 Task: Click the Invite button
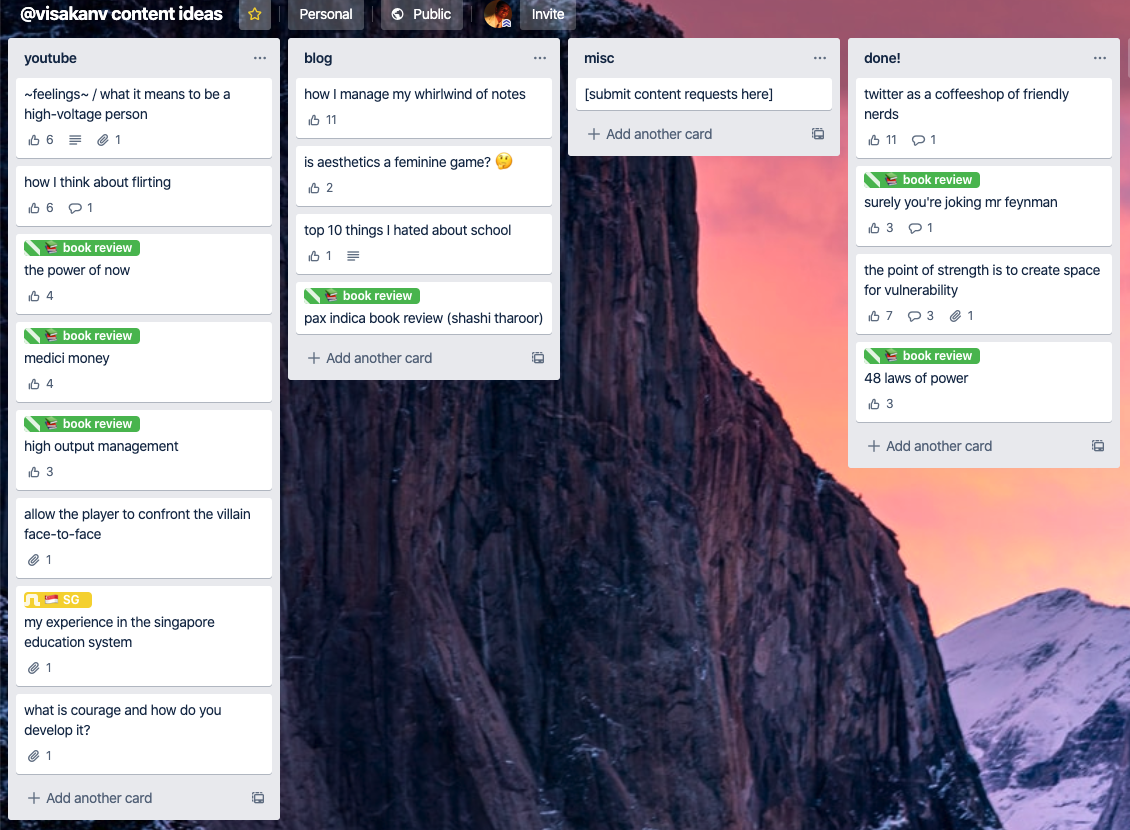(x=548, y=14)
